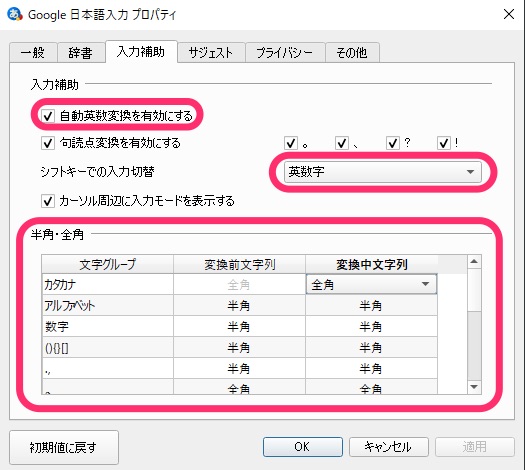The width and height of the screenshot is (525, 470).
Task: Toggle the ! exclamation mark checkbox
Action: [444, 143]
